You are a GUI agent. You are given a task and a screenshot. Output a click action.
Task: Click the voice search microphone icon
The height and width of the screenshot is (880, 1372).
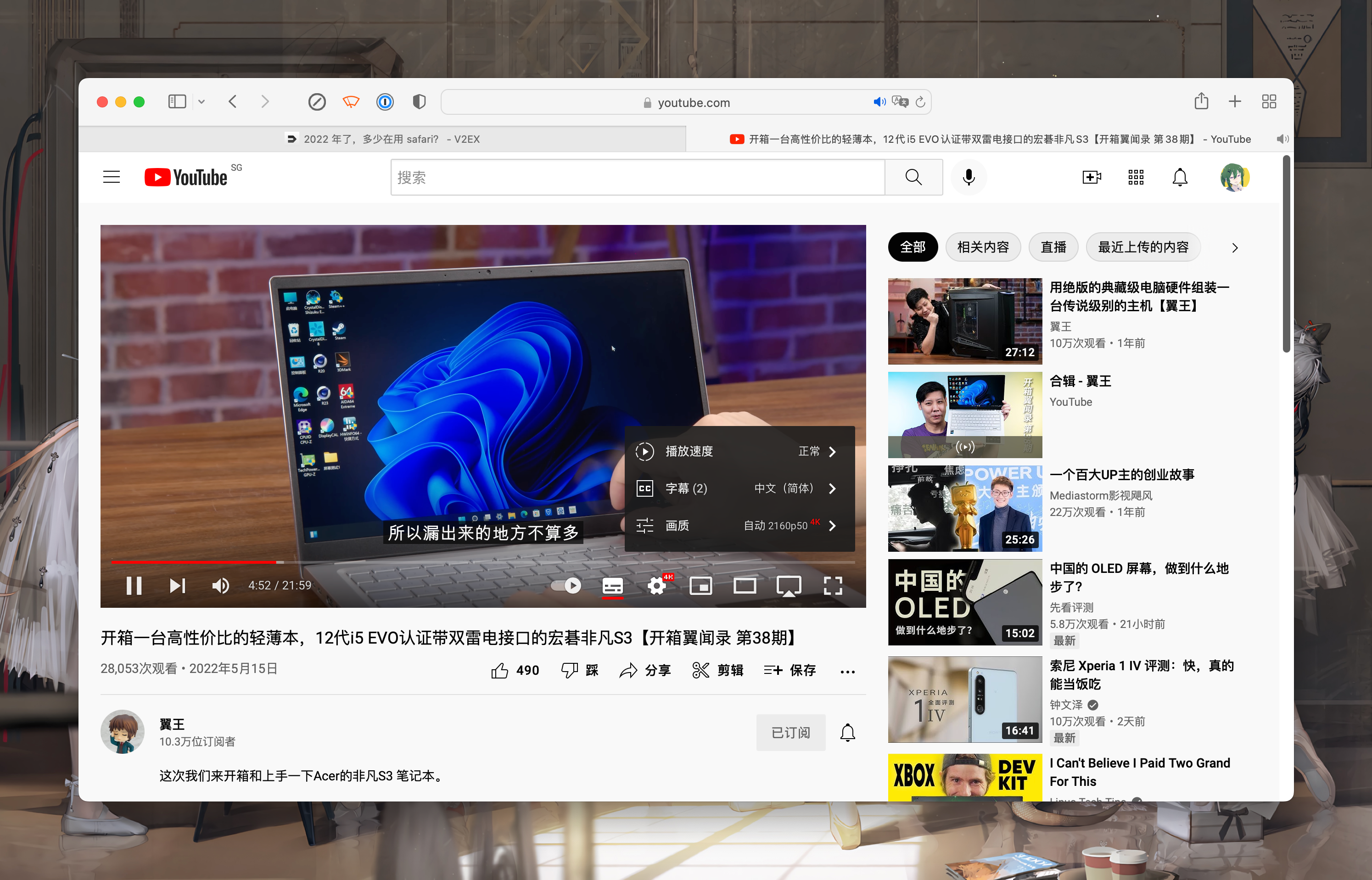[x=969, y=178]
